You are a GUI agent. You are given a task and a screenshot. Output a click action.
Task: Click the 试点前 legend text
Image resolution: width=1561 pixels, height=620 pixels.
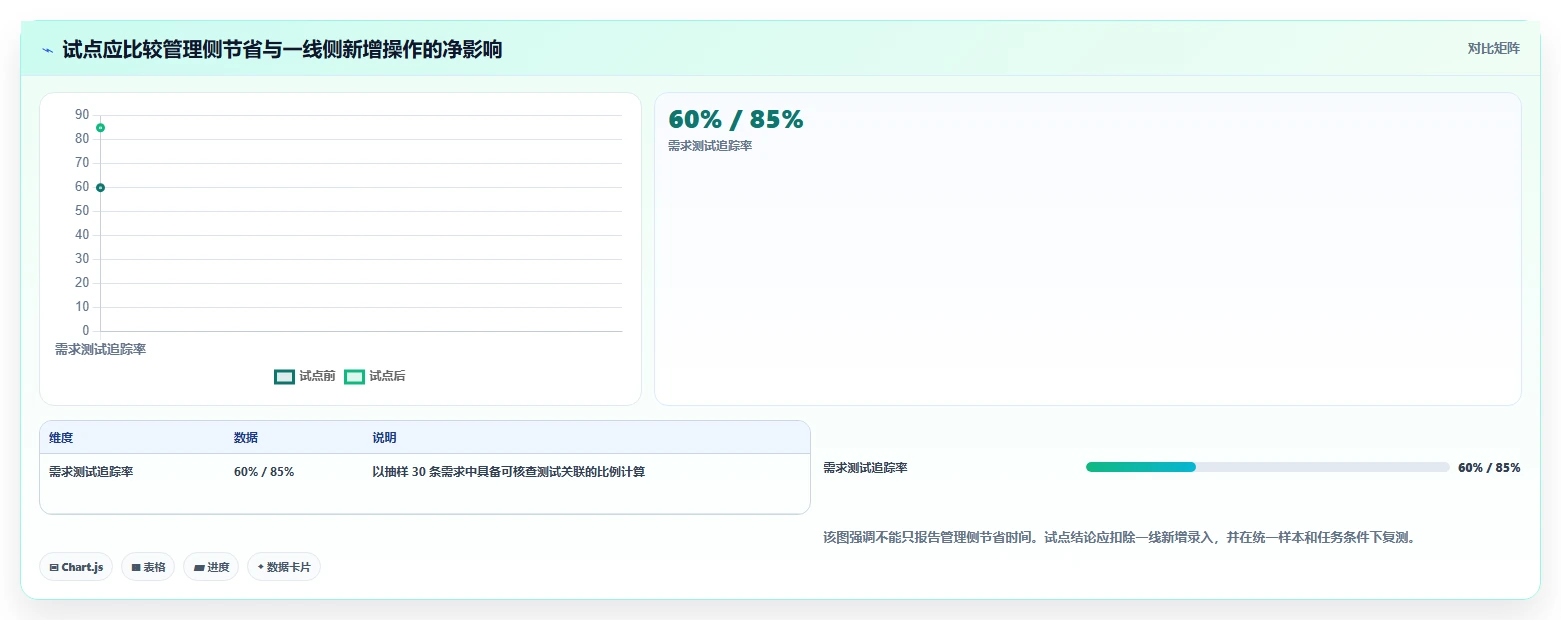click(x=317, y=377)
